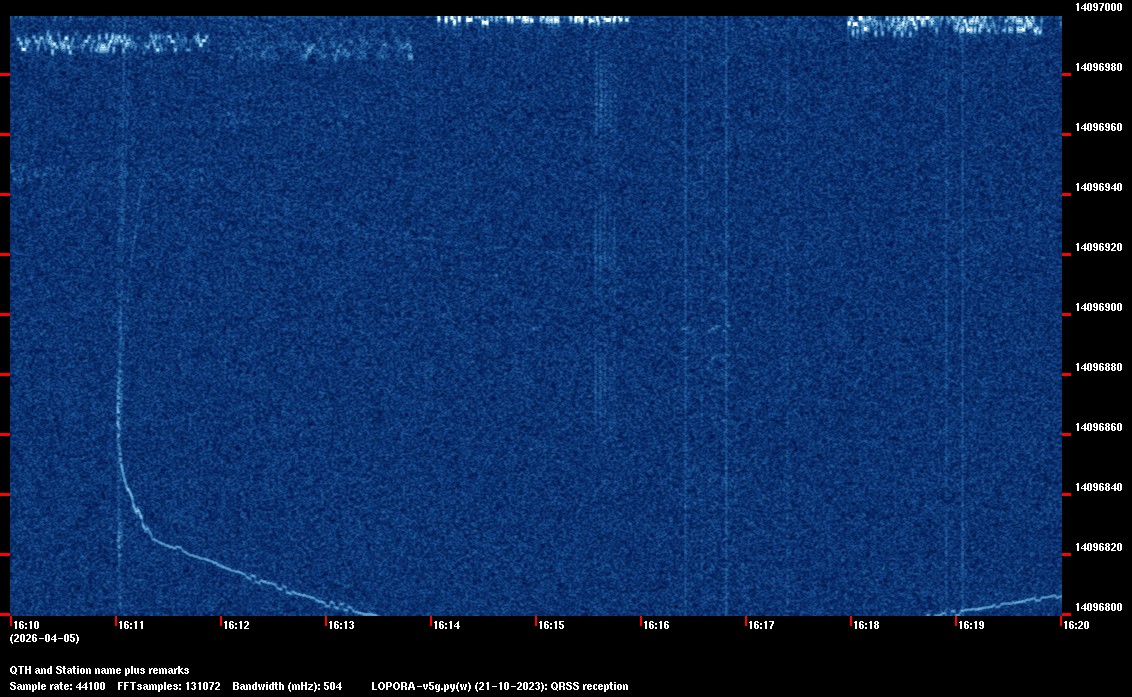
Task: Click the Sample rate: 44100 text
Action: (57, 686)
